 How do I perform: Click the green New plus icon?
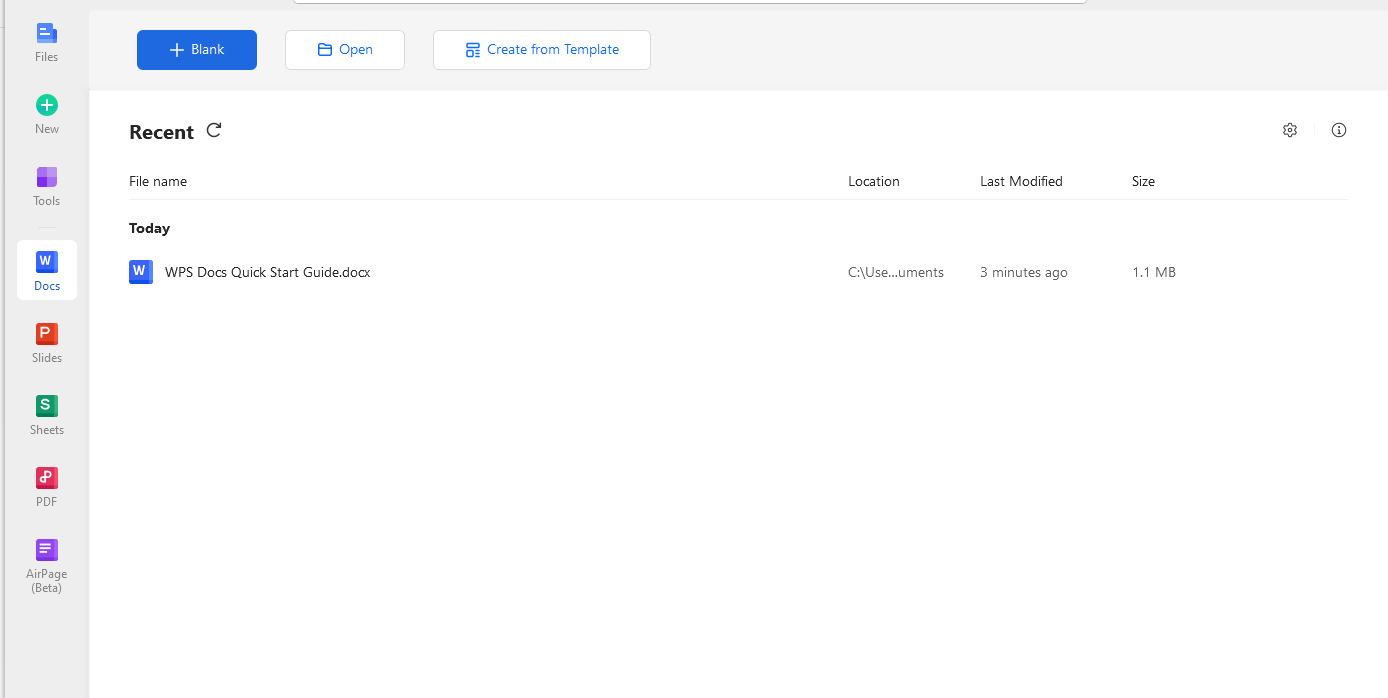(x=47, y=105)
